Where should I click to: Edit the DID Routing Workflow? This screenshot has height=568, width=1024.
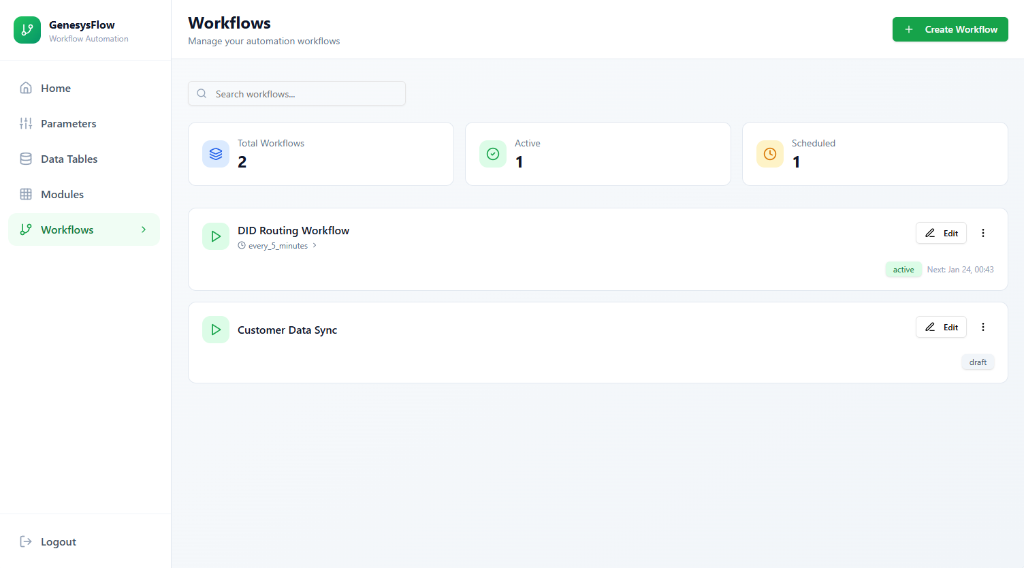(941, 233)
